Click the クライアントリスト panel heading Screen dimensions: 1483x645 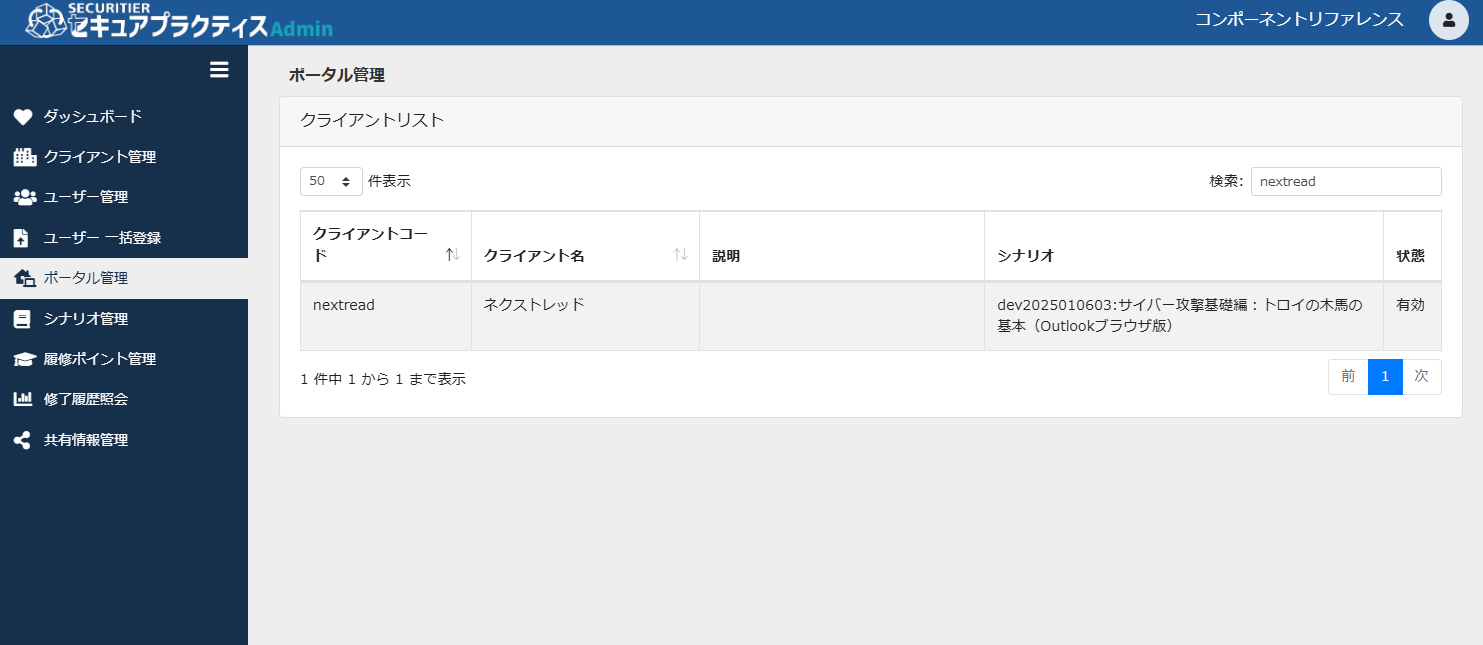(372, 121)
